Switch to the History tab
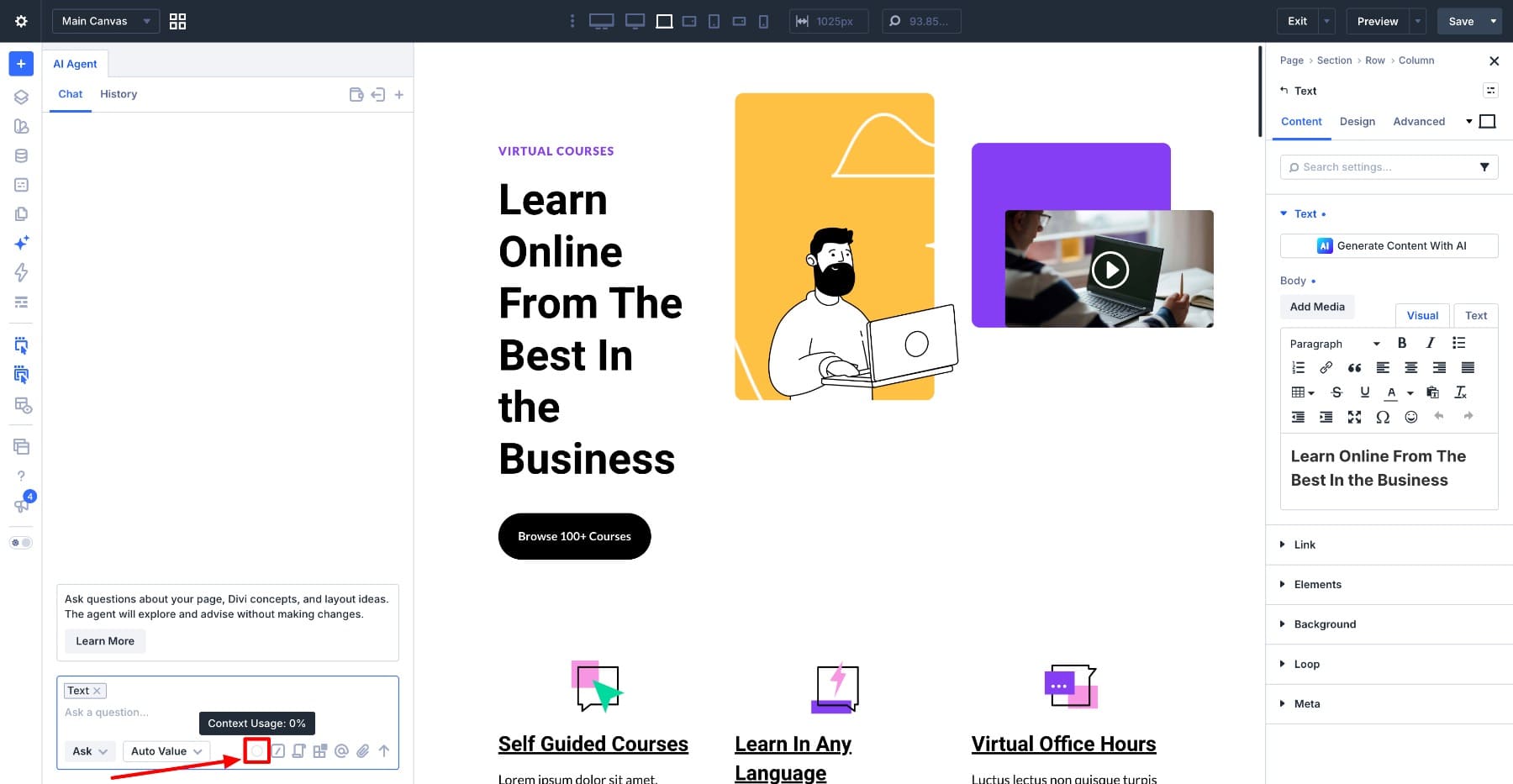The width and height of the screenshot is (1513, 784). [x=119, y=94]
